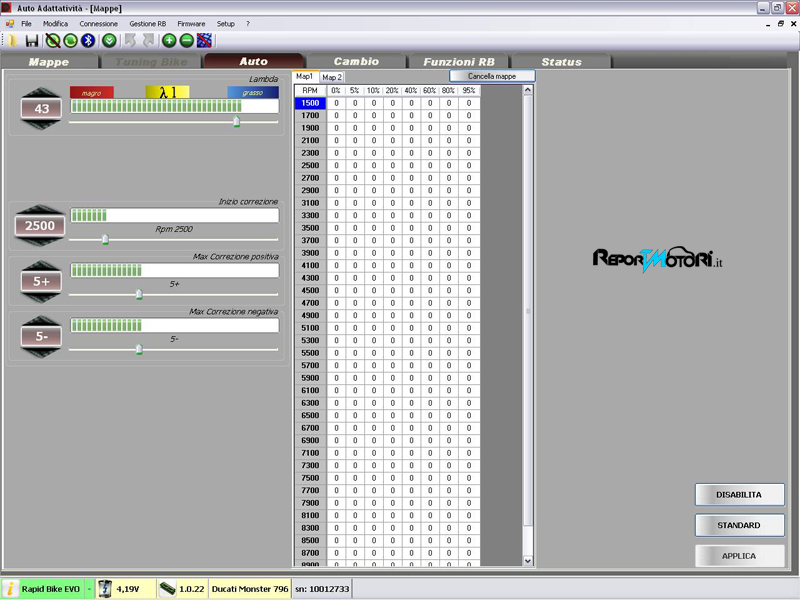Click the blue Bluetooth icon
This screenshot has height=600, width=800.
pyautogui.click(x=88, y=40)
